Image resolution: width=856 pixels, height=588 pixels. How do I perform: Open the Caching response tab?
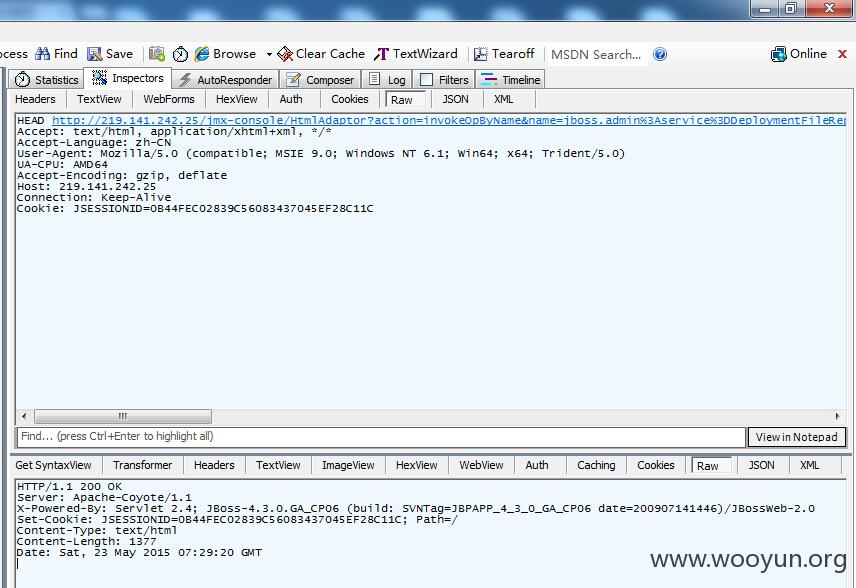tap(596, 465)
